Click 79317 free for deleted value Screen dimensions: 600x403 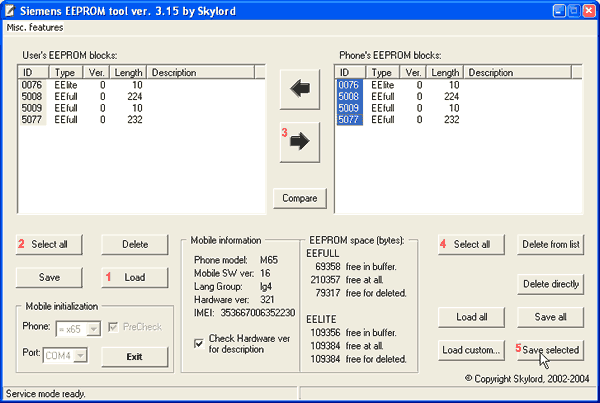coord(328,293)
